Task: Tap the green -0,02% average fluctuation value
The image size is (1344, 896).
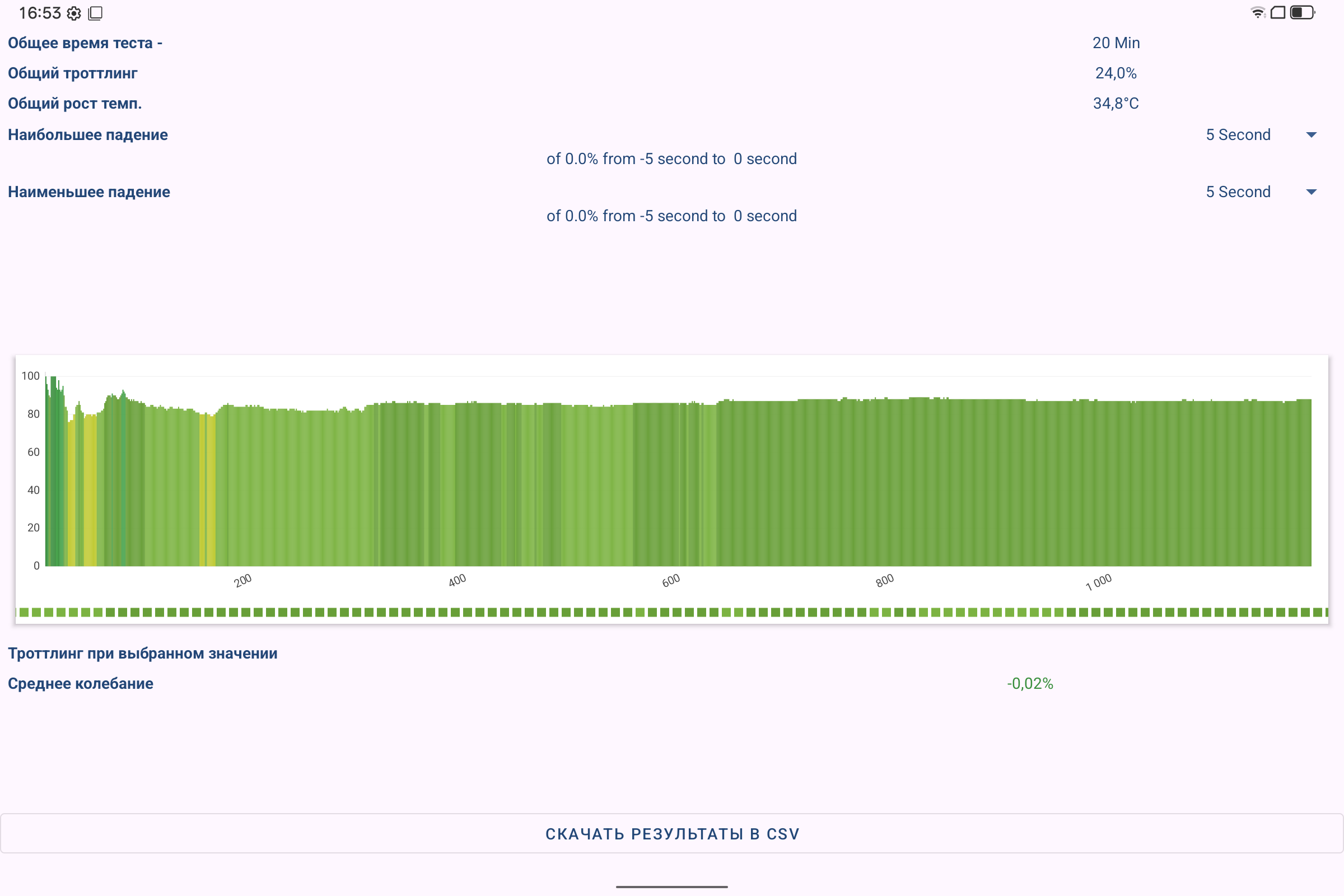Action: pos(1030,683)
